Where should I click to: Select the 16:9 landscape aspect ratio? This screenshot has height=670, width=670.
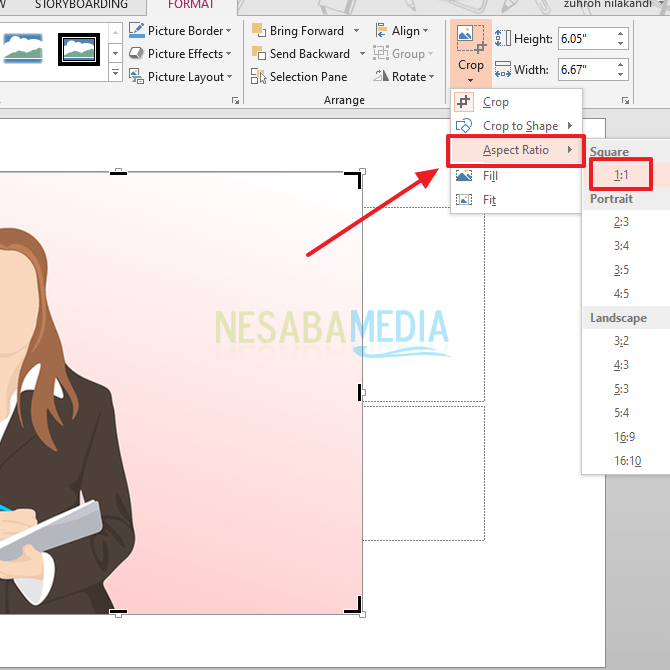click(624, 437)
